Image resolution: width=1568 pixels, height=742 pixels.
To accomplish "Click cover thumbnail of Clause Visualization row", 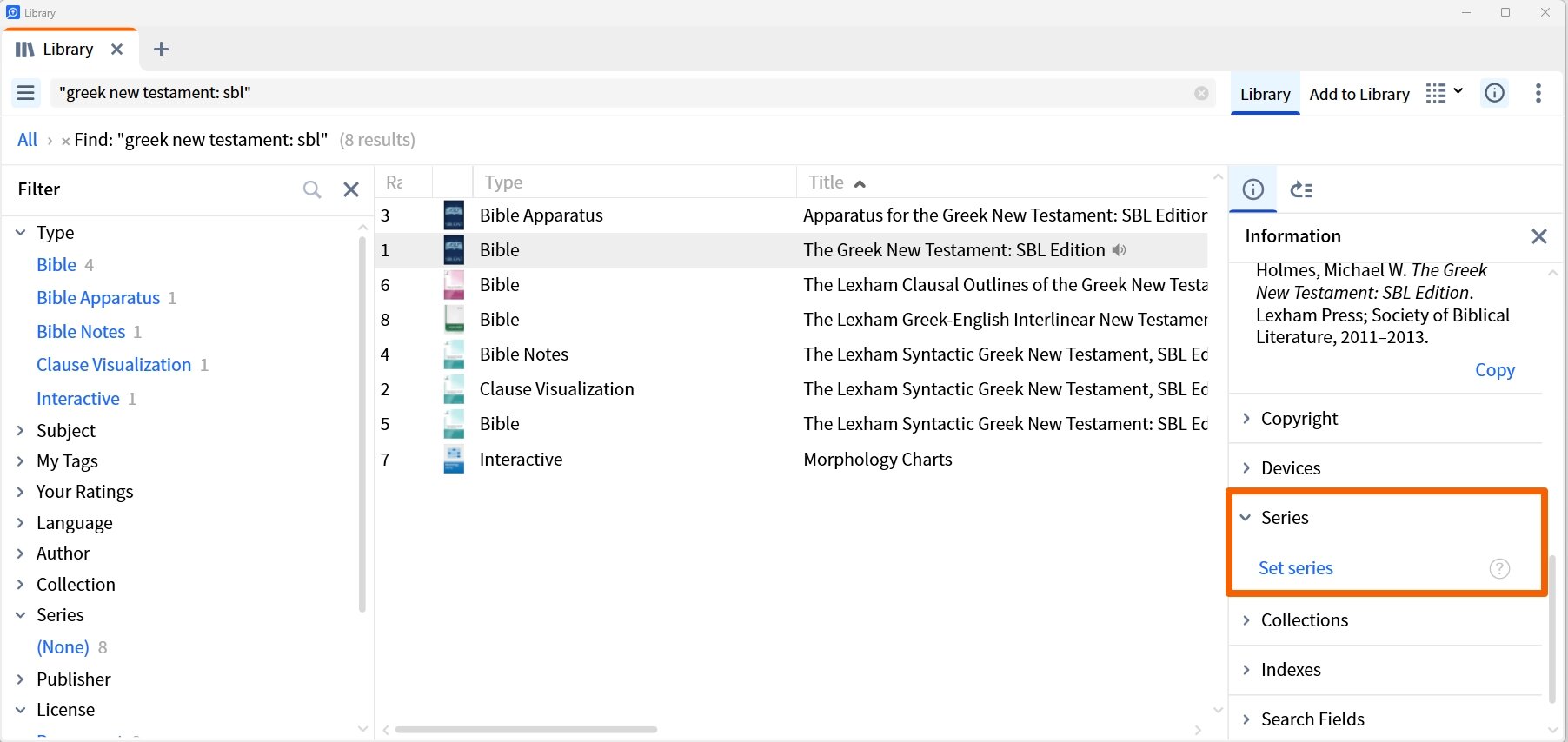I will (x=454, y=389).
